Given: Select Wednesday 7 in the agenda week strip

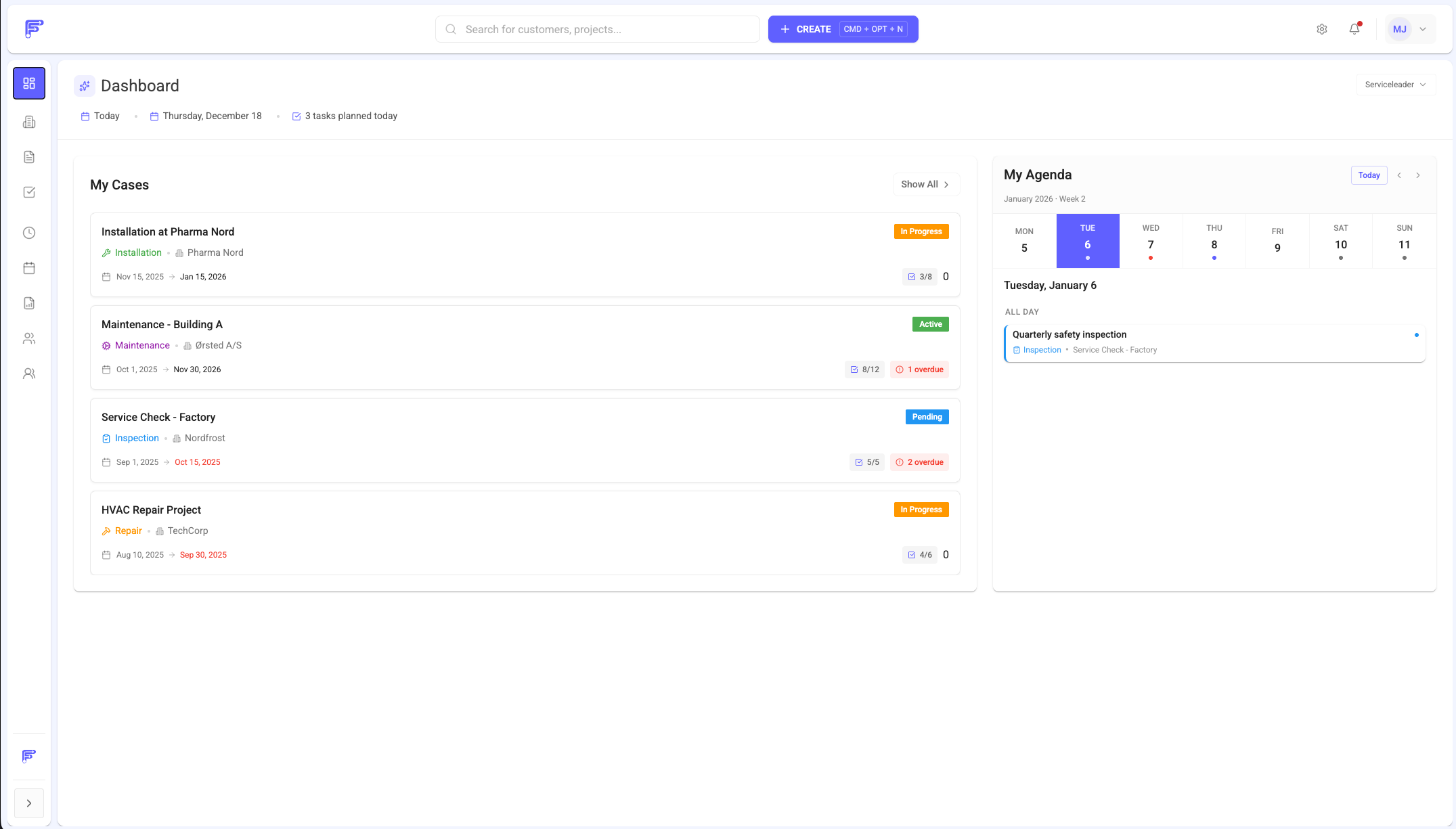Looking at the screenshot, I should pyautogui.click(x=1151, y=241).
